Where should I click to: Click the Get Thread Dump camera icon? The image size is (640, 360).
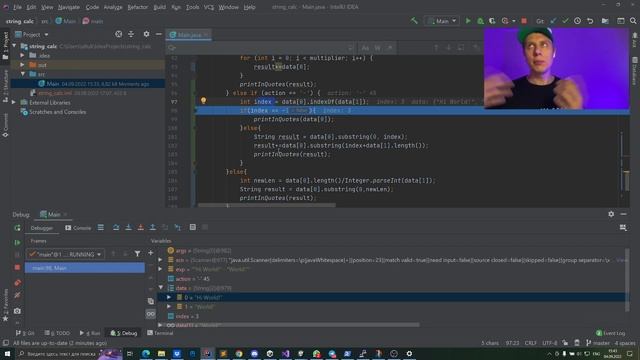[x=17, y=311]
